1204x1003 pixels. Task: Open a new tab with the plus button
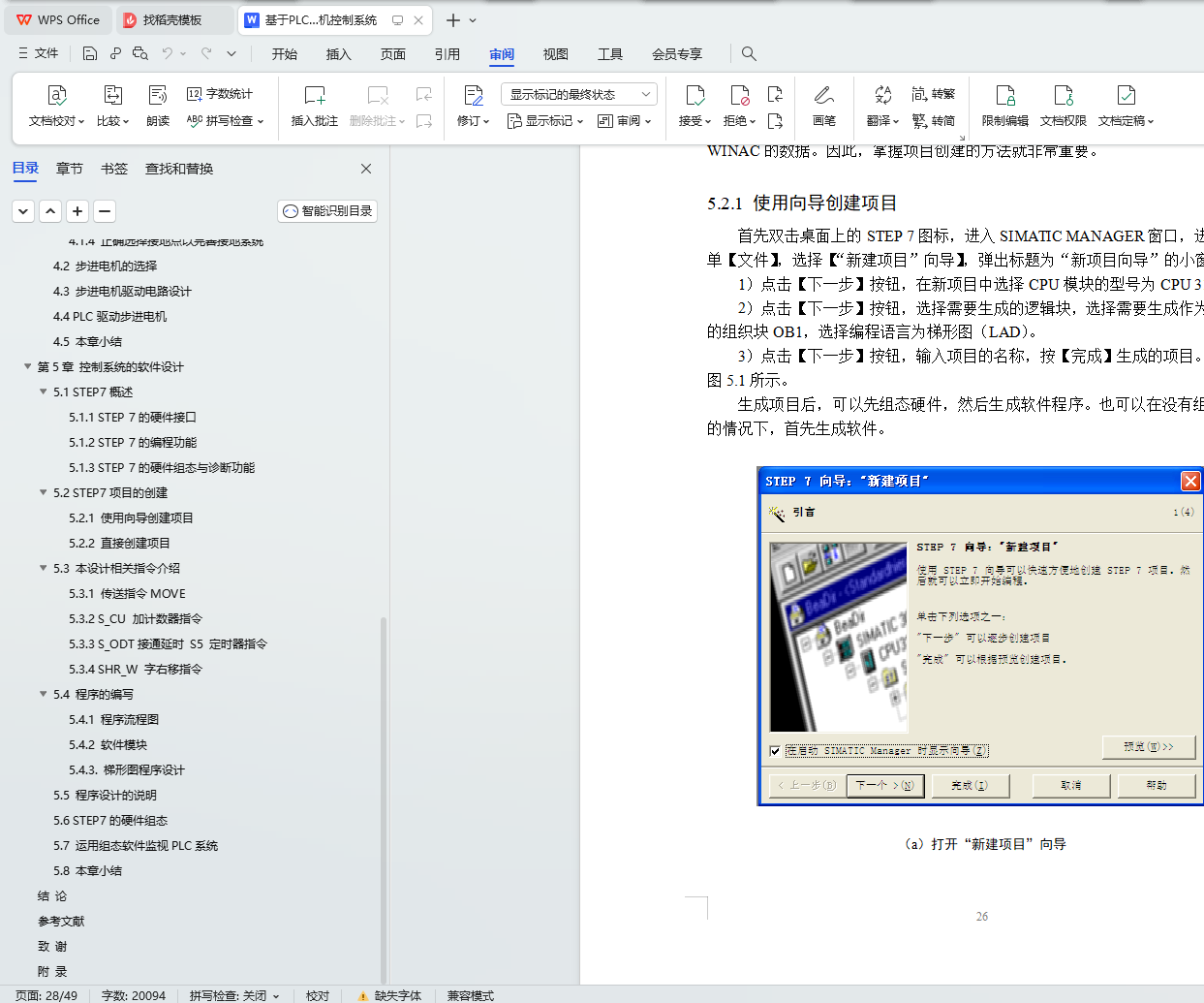pyautogui.click(x=452, y=19)
